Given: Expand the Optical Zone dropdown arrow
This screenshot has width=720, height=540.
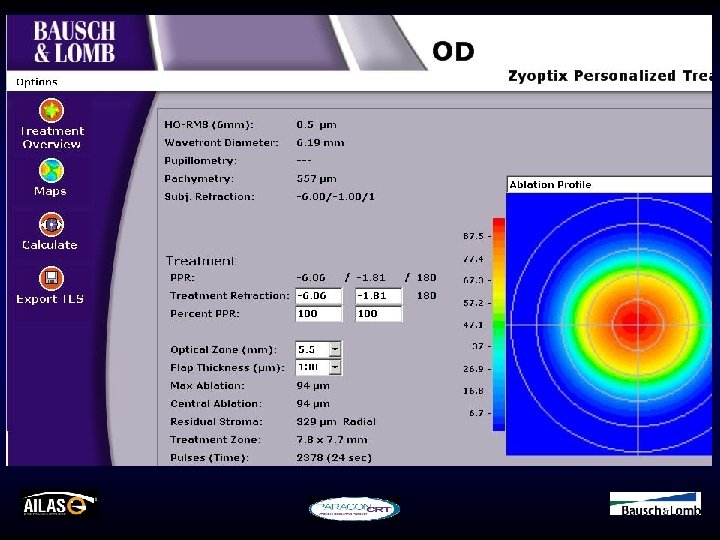Looking at the screenshot, I should [x=335, y=349].
